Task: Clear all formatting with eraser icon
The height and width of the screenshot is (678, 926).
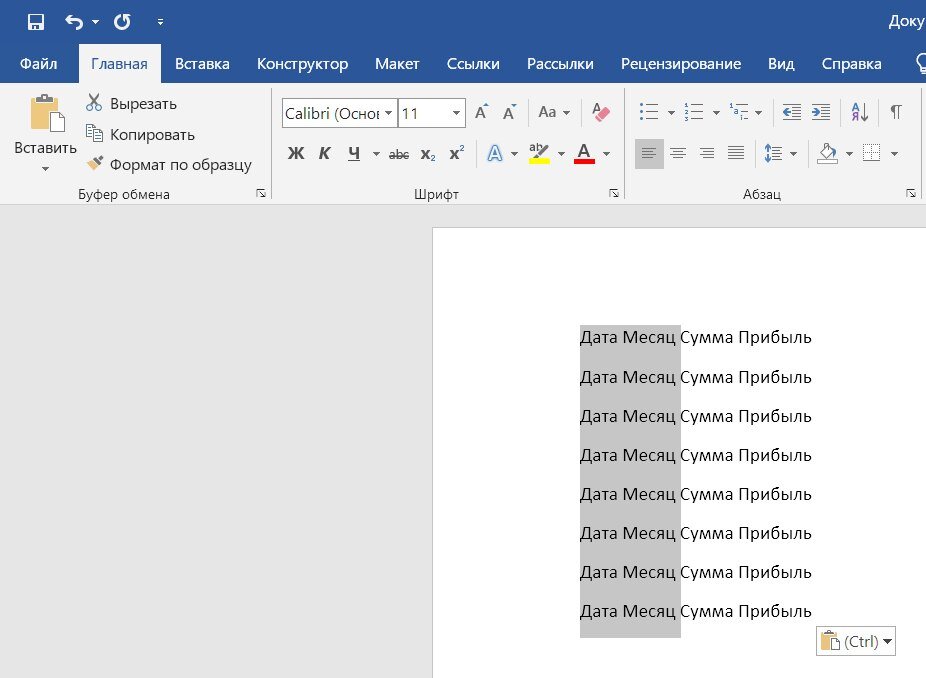Action: click(x=601, y=112)
